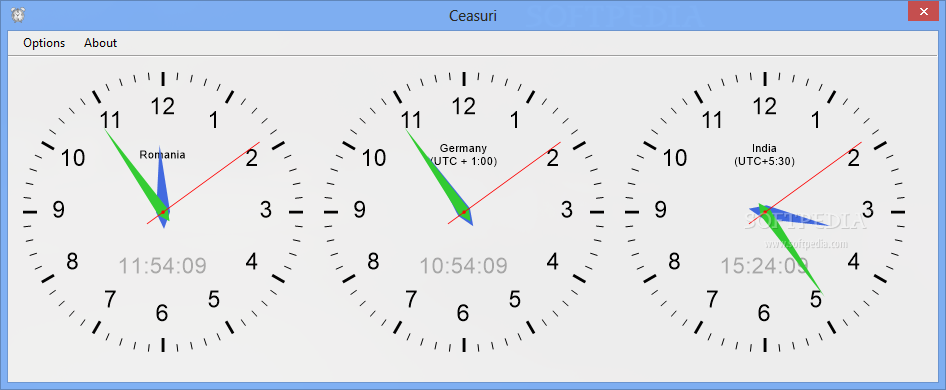Click the number 12 on Romania clock
This screenshot has width=946, height=390.
[x=162, y=107]
